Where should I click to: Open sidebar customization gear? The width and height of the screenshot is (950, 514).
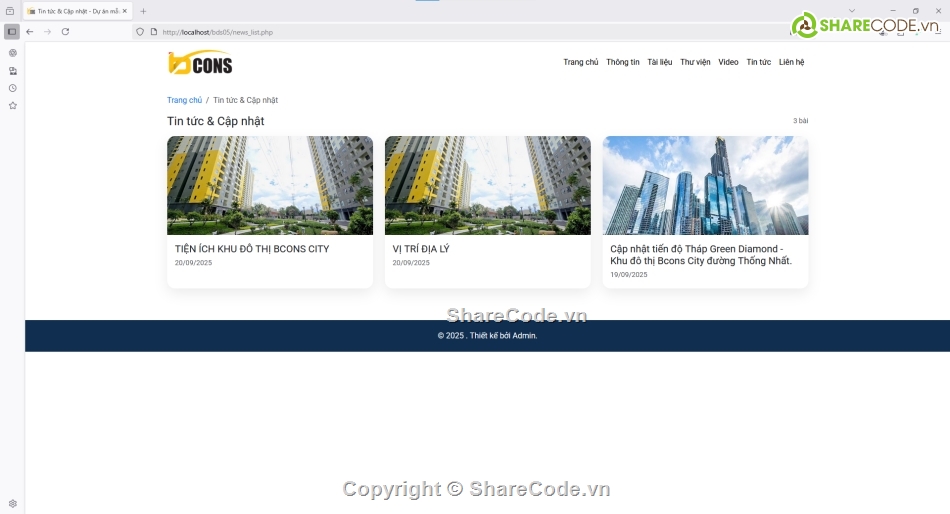pyautogui.click(x=13, y=504)
